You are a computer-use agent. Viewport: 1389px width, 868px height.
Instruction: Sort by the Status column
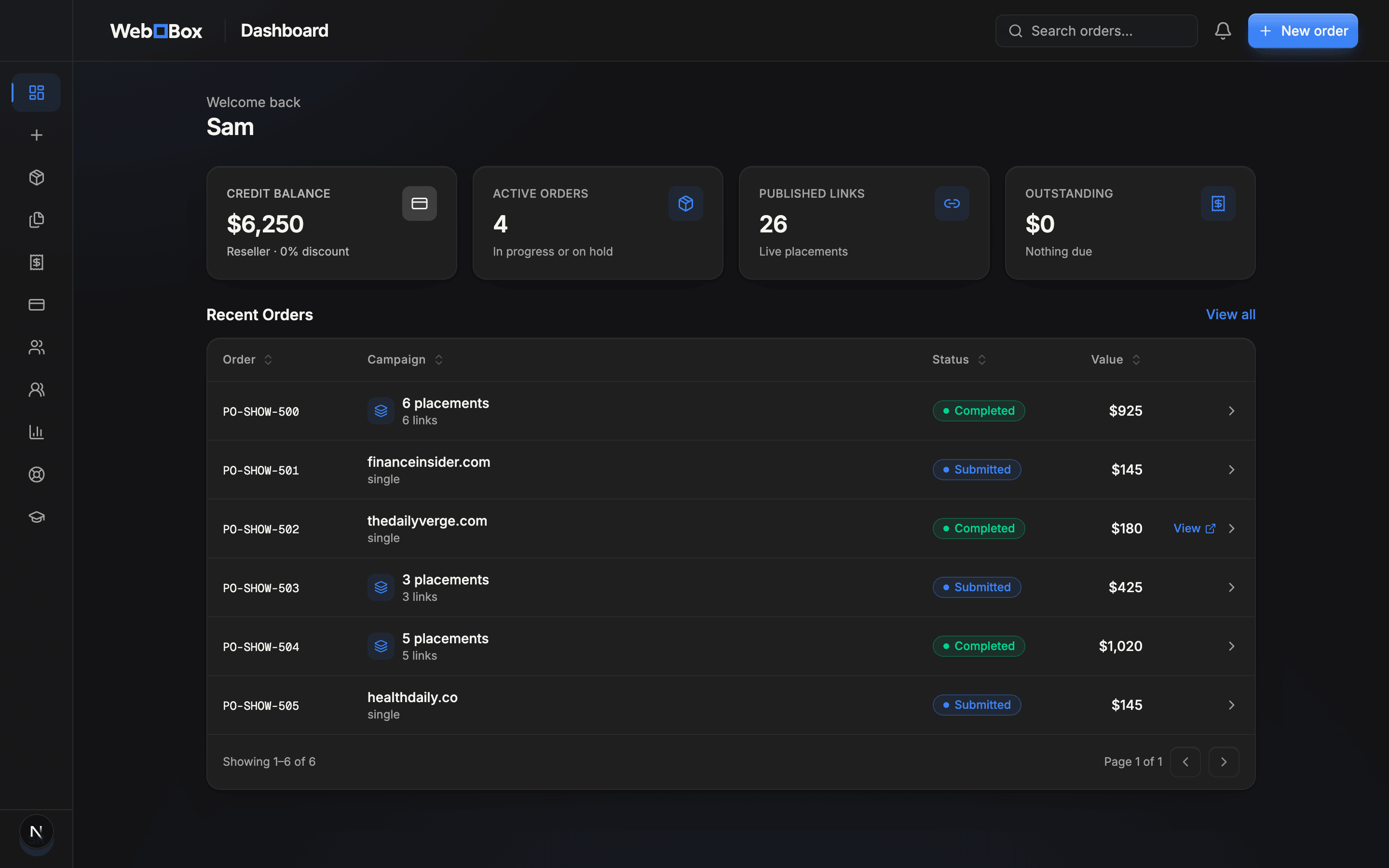959,359
